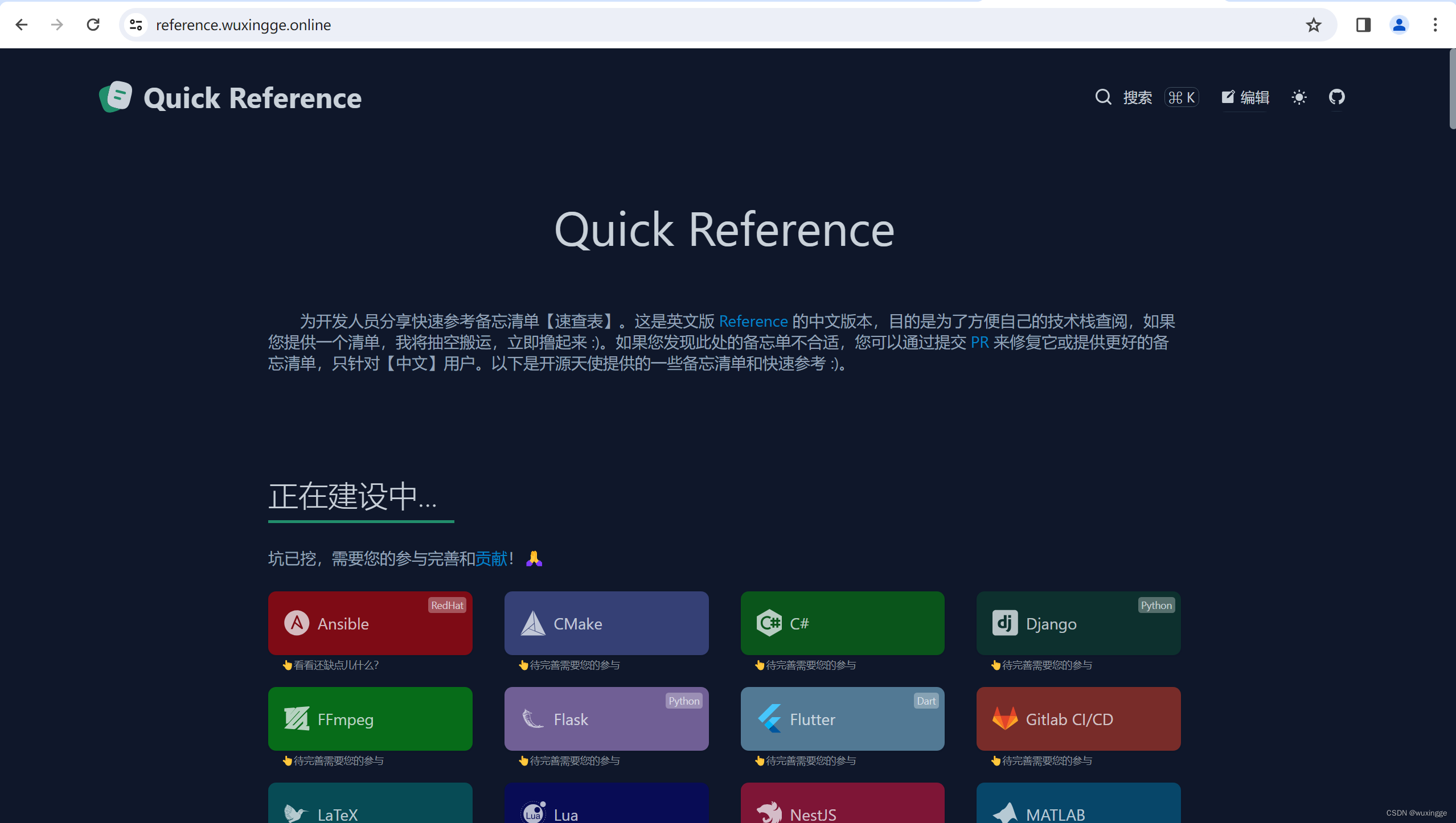Image resolution: width=1456 pixels, height=823 pixels.
Task: Open the MATLAB card
Action: pyautogui.click(x=1078, y=803)
